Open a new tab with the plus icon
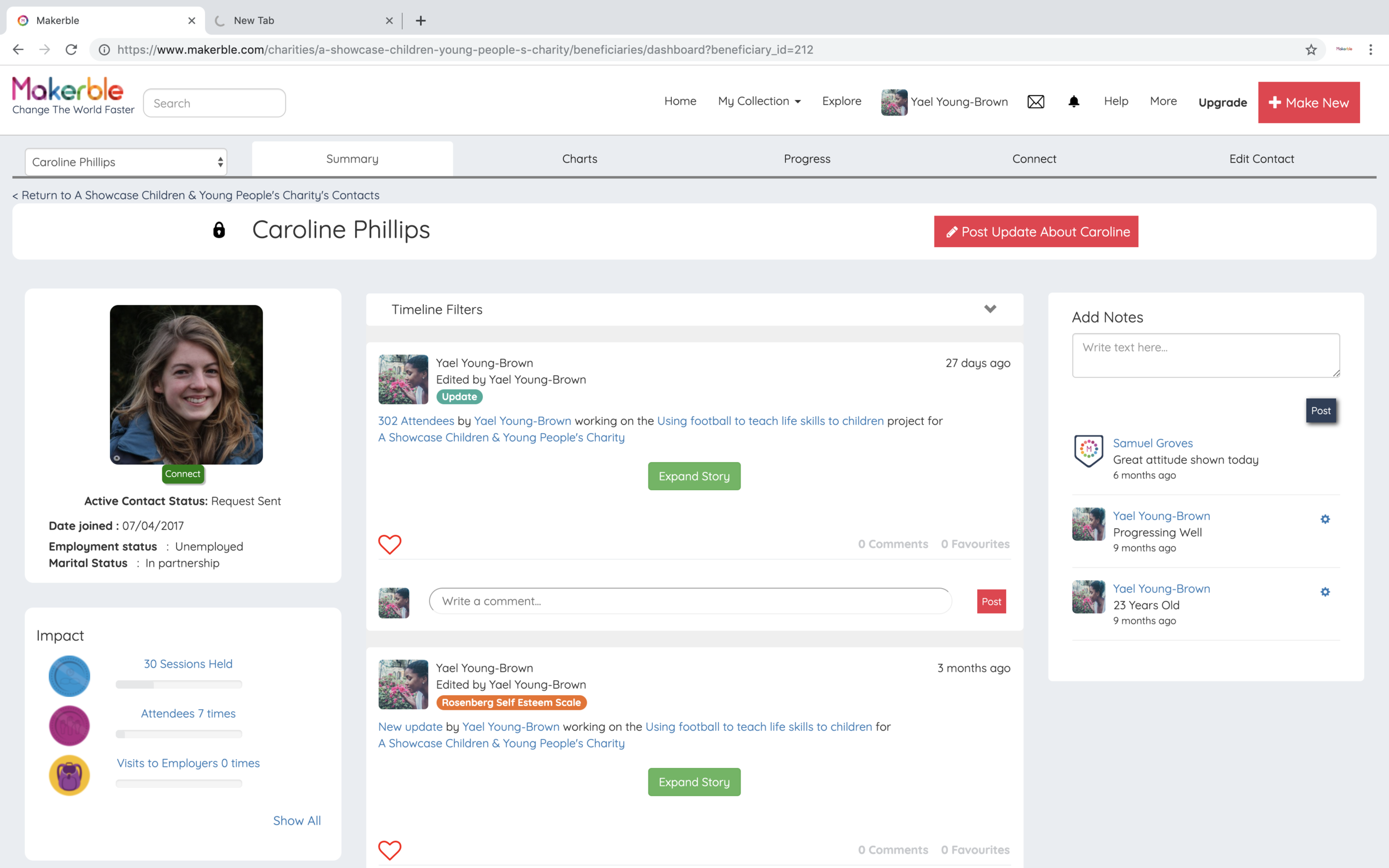Image resolution: width=1389 pixels, height=868 pixels. [x=421, y=21]
